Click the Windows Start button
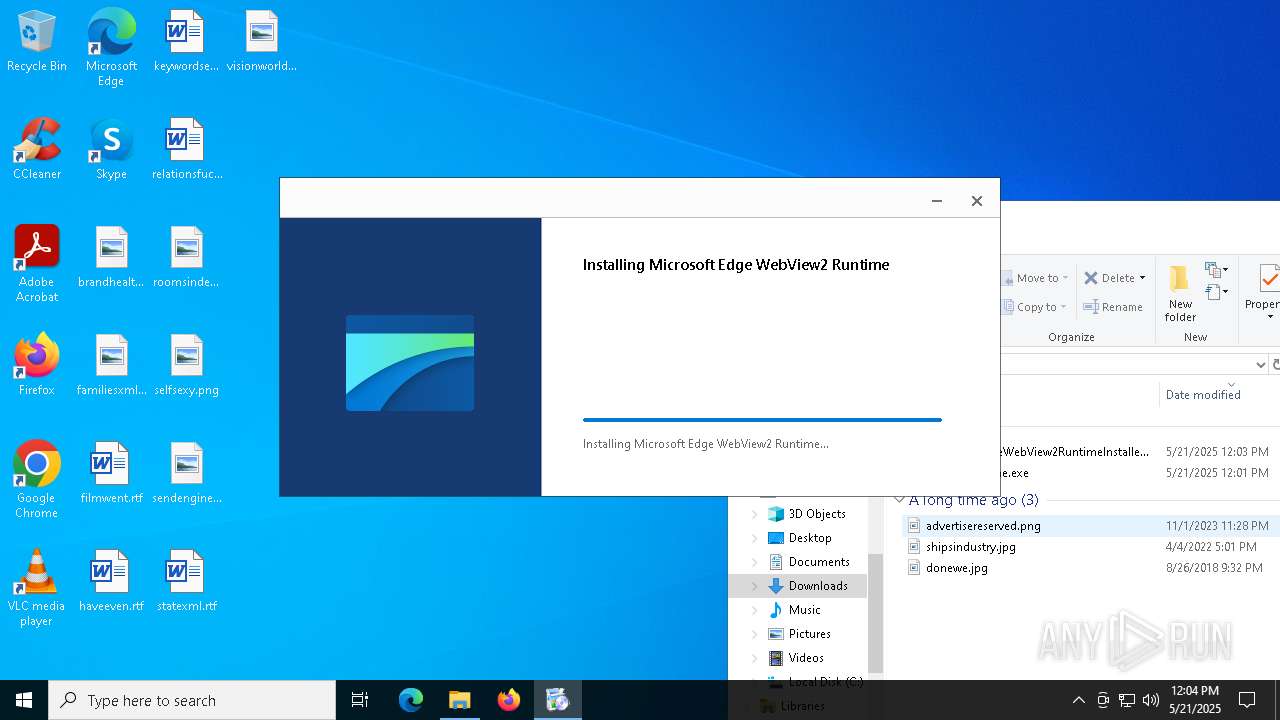Screen dimensions: 1280x720 click(x=24, y=700)
